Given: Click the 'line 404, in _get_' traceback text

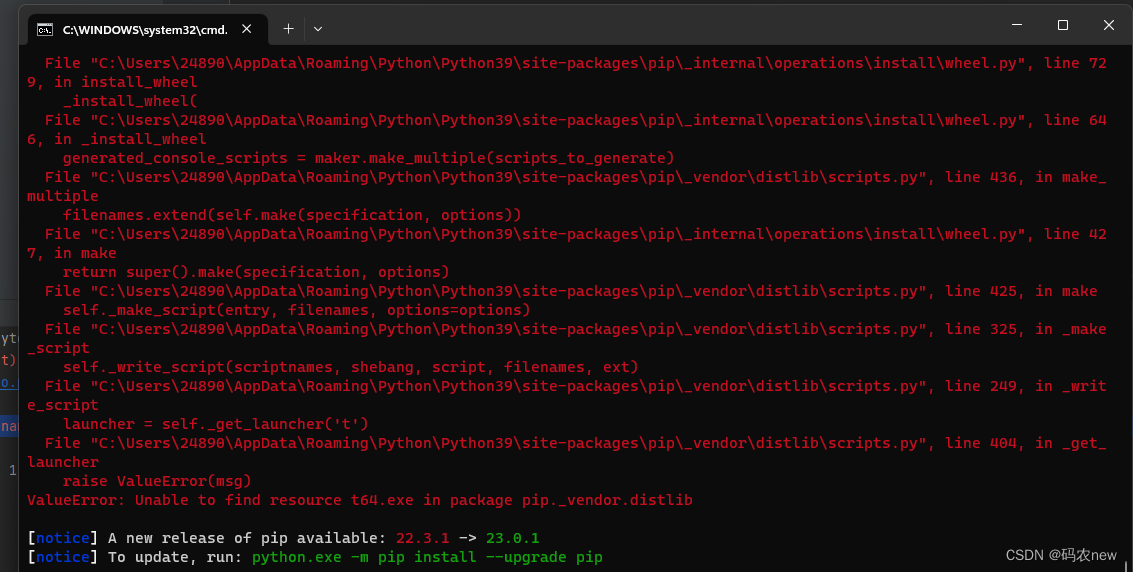Looking at the screenshot, I should tap(1025, 443).
